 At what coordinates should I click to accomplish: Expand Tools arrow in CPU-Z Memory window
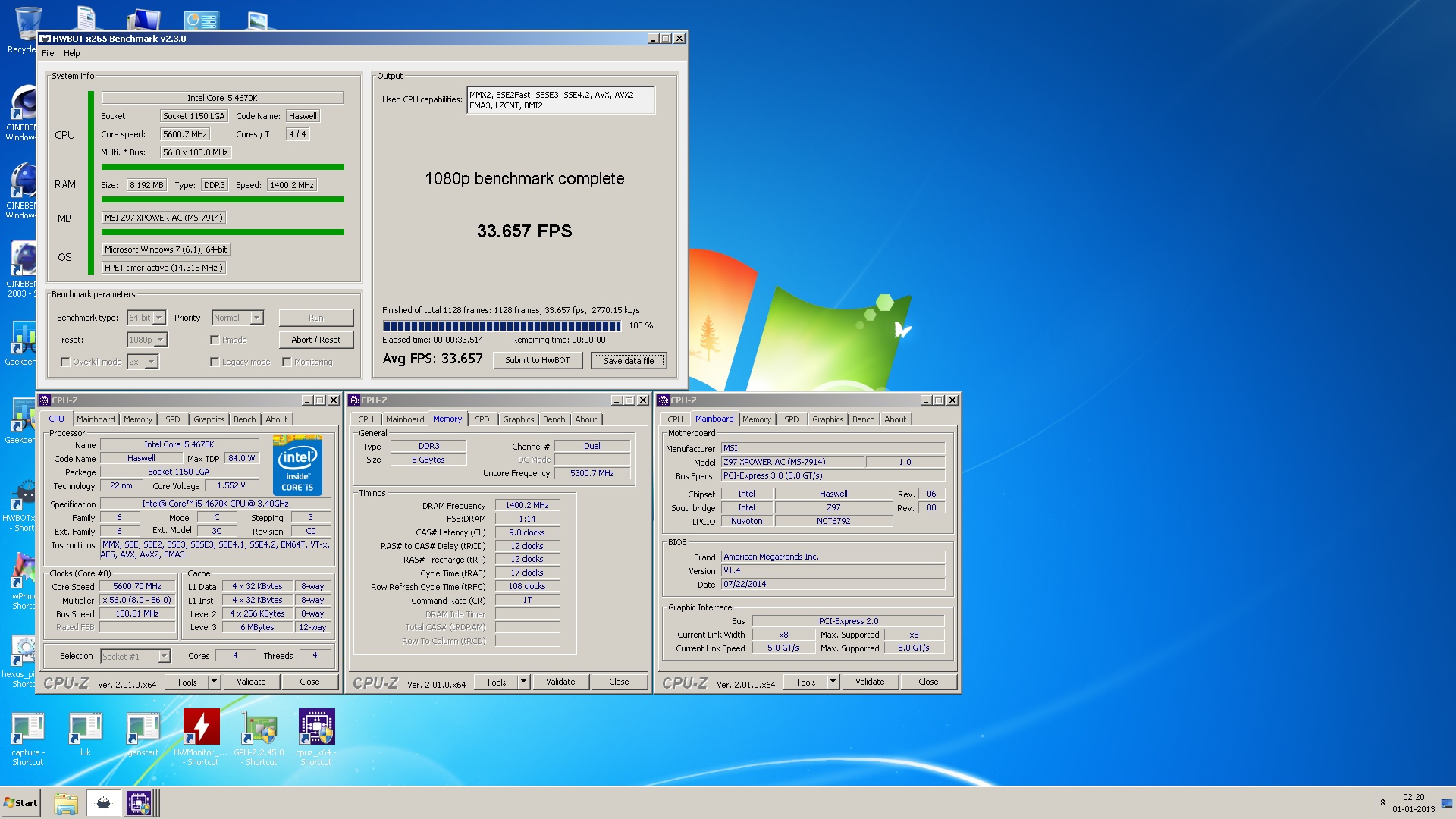click(524, 682)
